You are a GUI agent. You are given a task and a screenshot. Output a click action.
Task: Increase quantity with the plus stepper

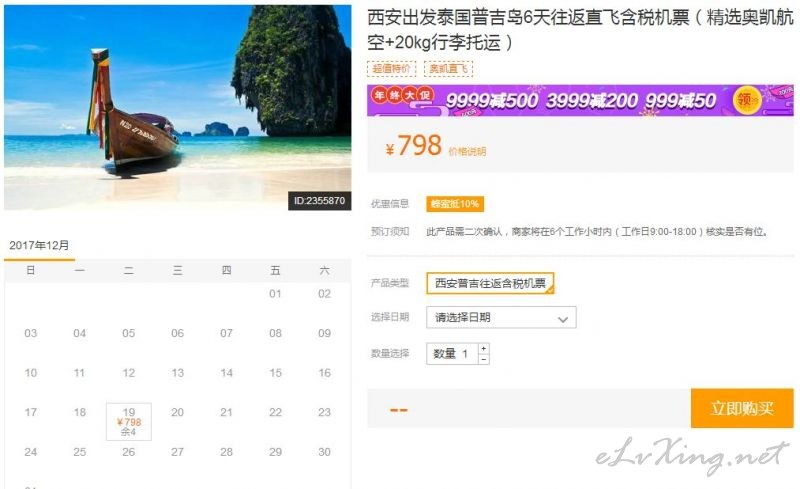click(484, 348)
